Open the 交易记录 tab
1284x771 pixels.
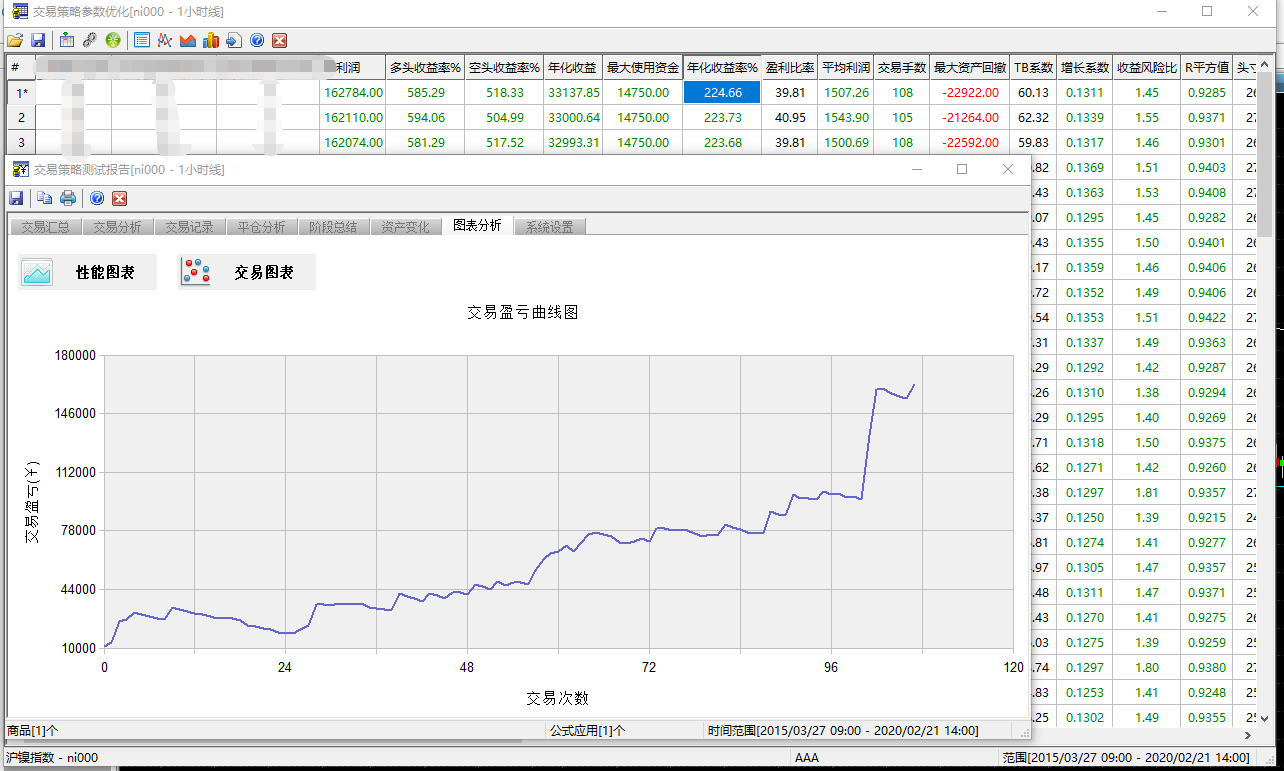click(x=189, y=227)
